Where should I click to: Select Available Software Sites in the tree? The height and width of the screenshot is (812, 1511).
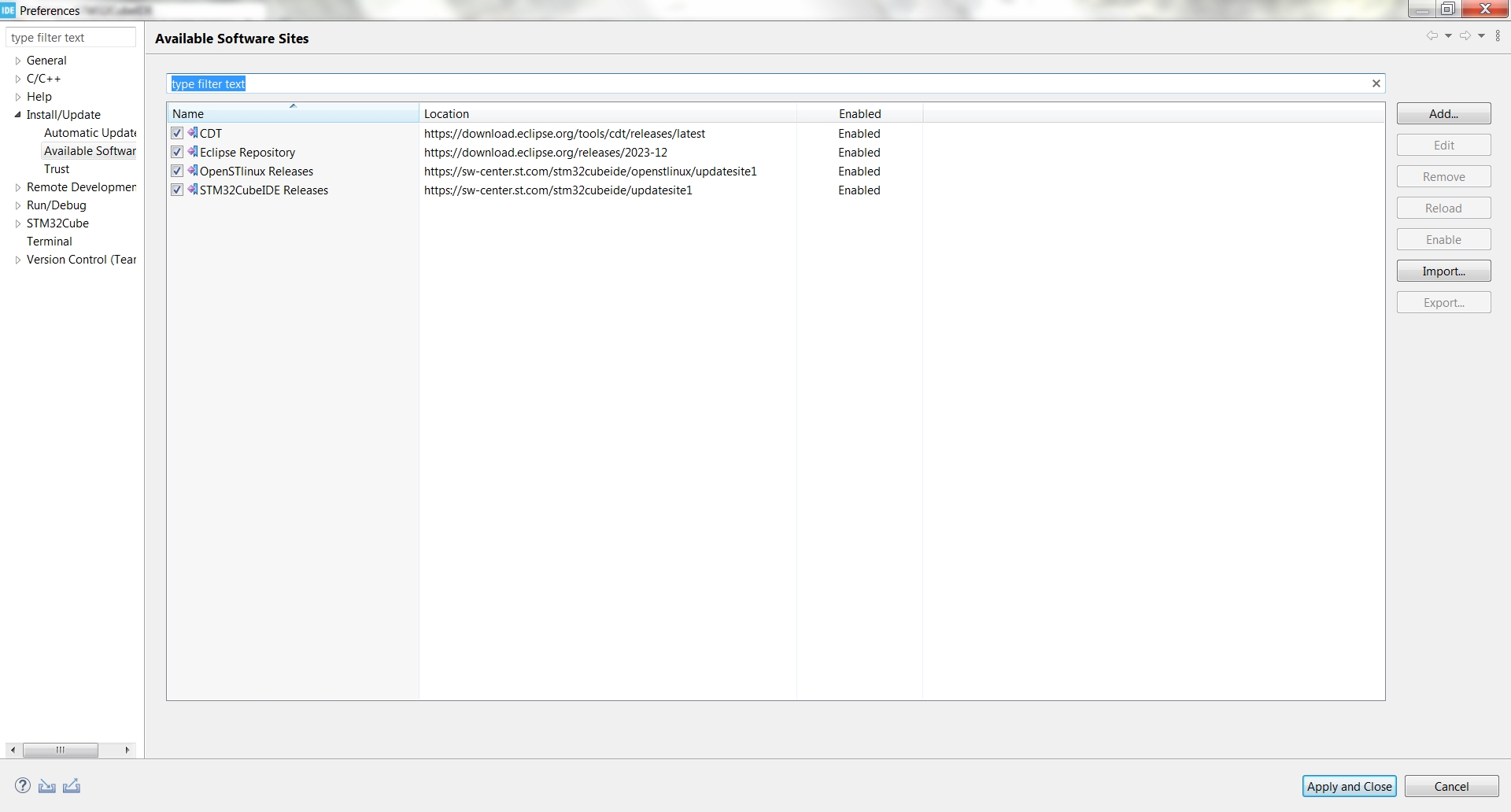click(x=90, y=151)
